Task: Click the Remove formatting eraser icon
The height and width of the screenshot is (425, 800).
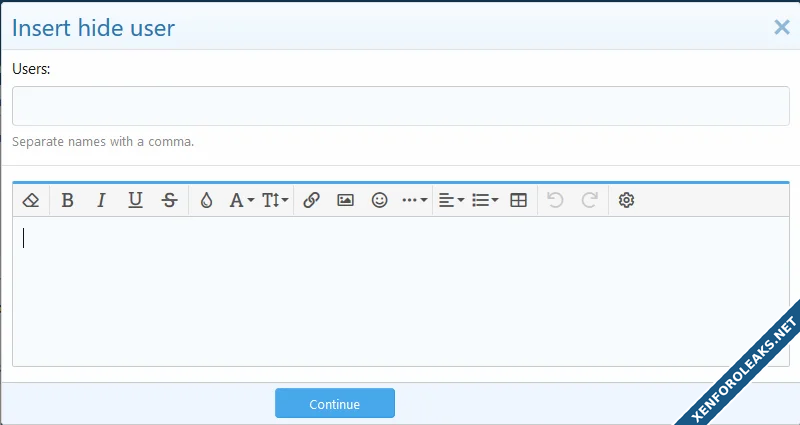Action: 30,200
